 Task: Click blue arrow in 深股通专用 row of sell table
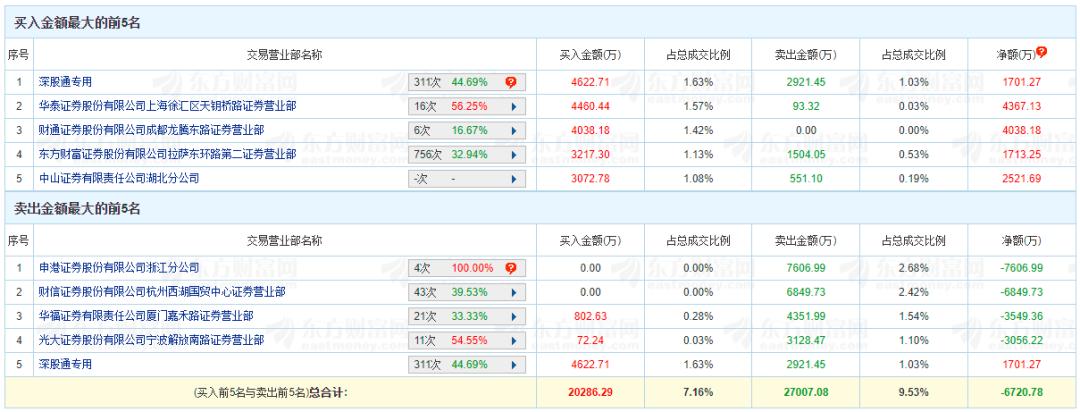[x=513, y=366]
